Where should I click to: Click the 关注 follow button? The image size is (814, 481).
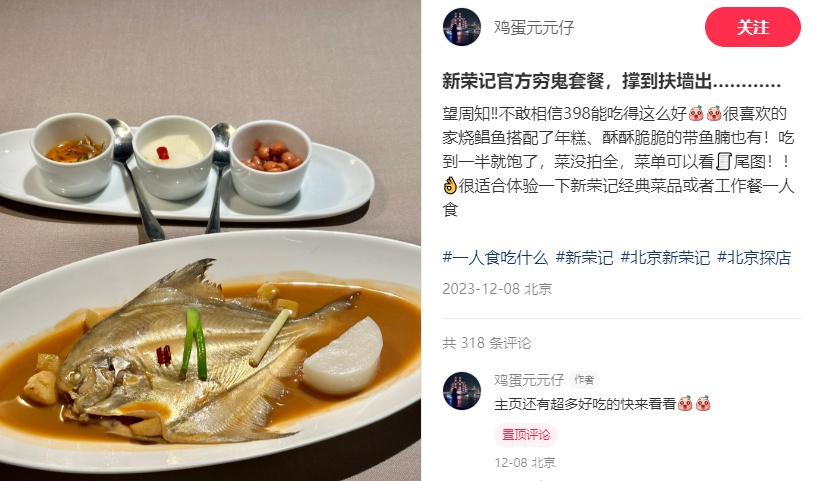pyautogui.click(x=753, y=27)
